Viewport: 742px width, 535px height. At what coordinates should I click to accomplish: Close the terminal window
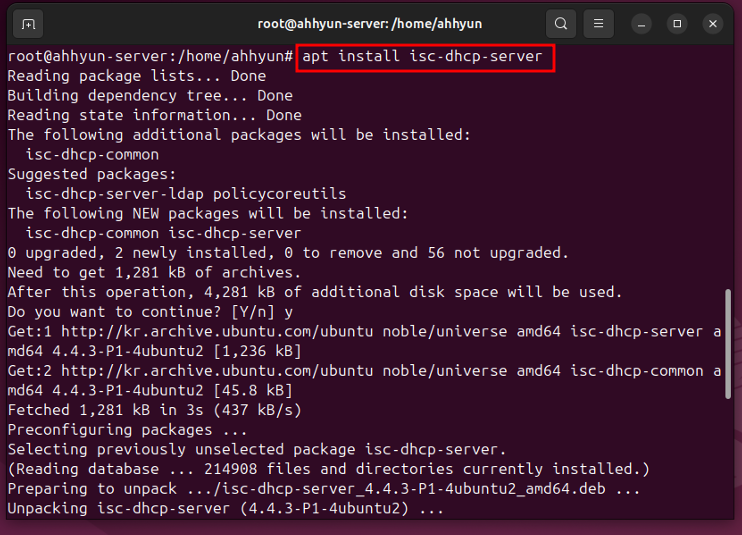tap(713, 24)
